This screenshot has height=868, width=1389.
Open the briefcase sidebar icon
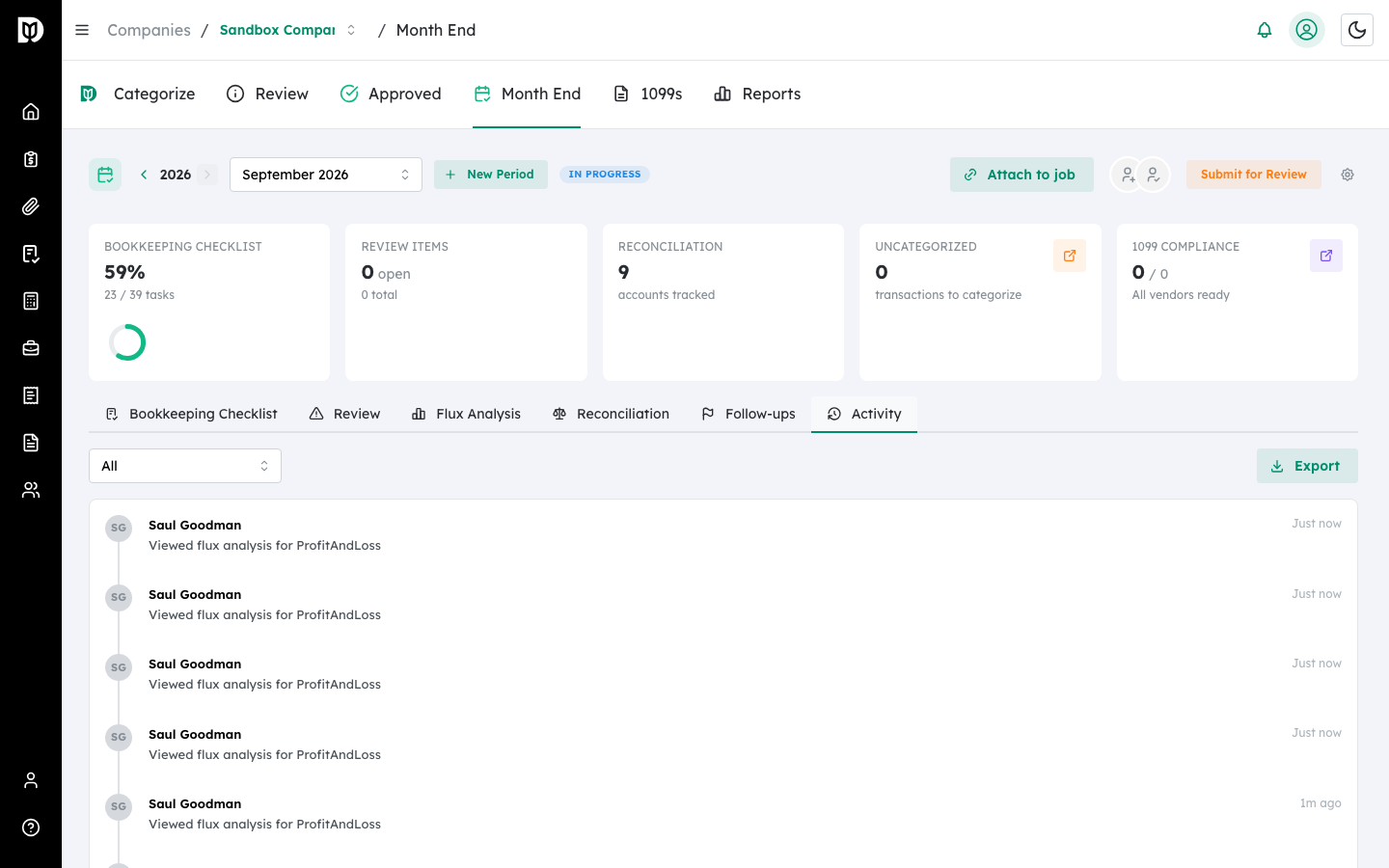(x=31, y=348)
